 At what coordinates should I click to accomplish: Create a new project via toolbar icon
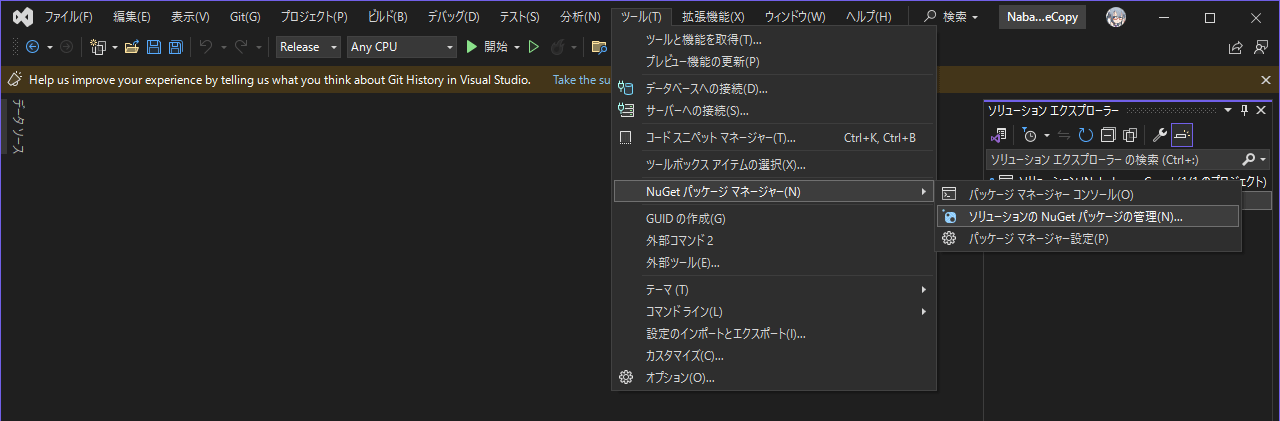click(98, 47)
